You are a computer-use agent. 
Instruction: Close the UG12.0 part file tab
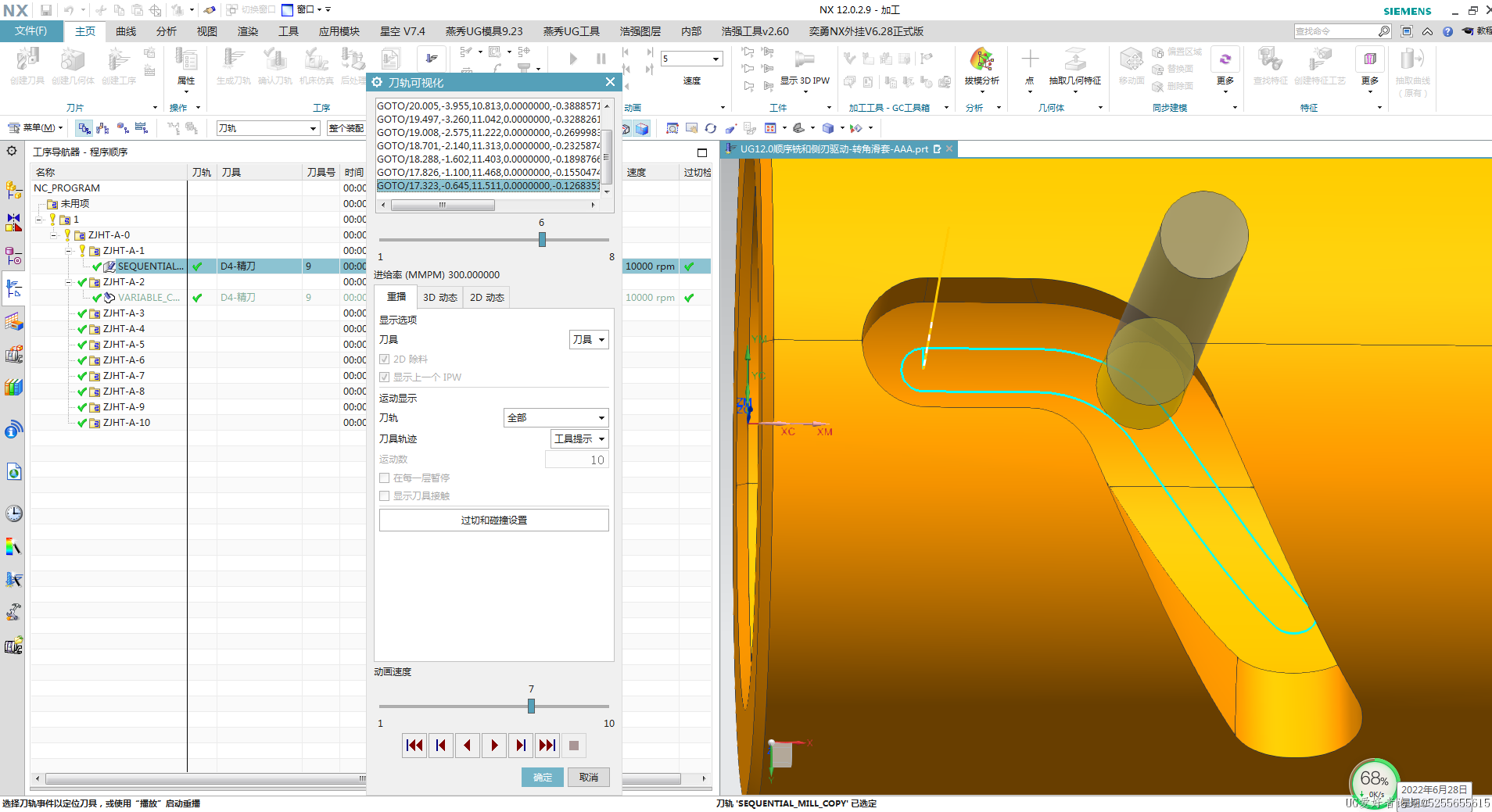coord(949,148)
